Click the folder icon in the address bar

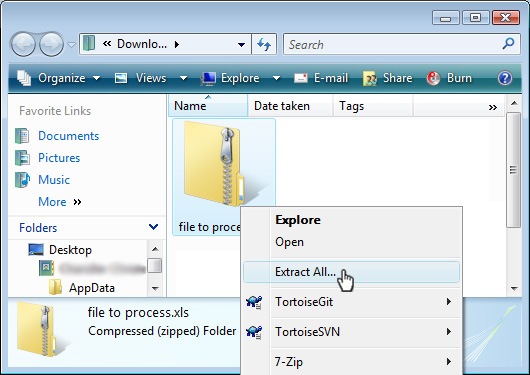pos(89,43)
